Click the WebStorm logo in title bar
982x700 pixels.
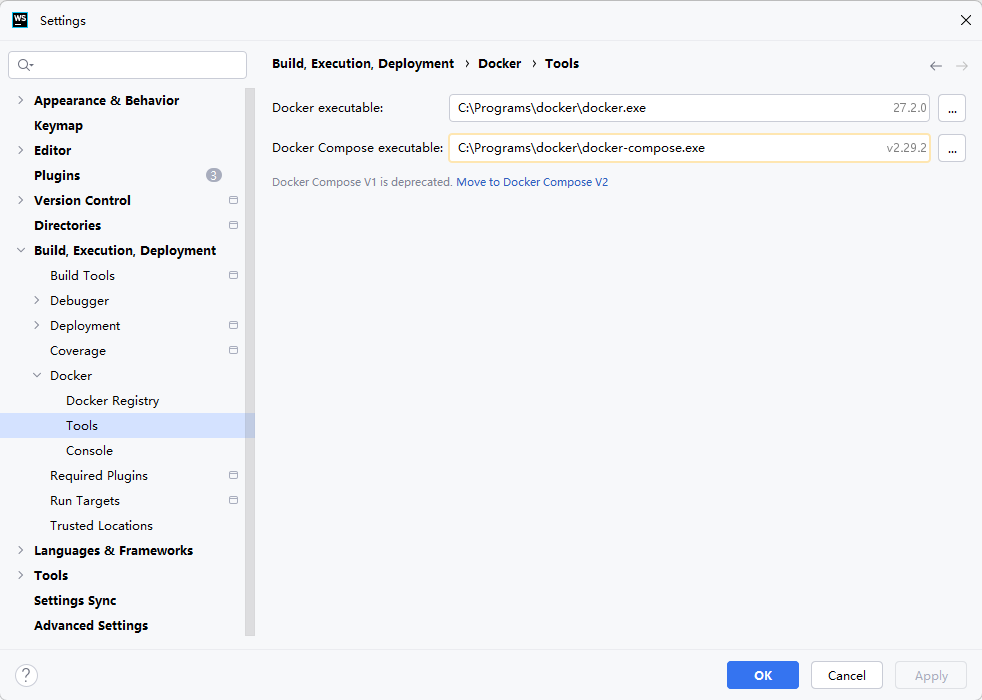20,20
